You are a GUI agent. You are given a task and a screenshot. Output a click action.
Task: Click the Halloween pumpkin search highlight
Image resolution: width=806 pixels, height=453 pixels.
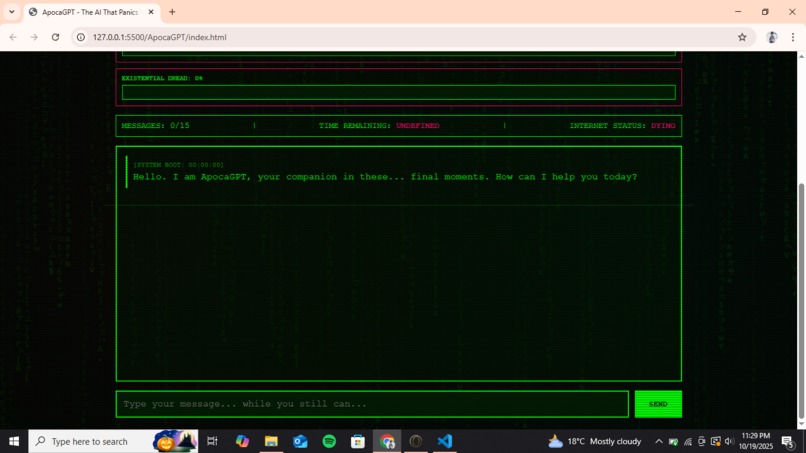tap(174, 441)
